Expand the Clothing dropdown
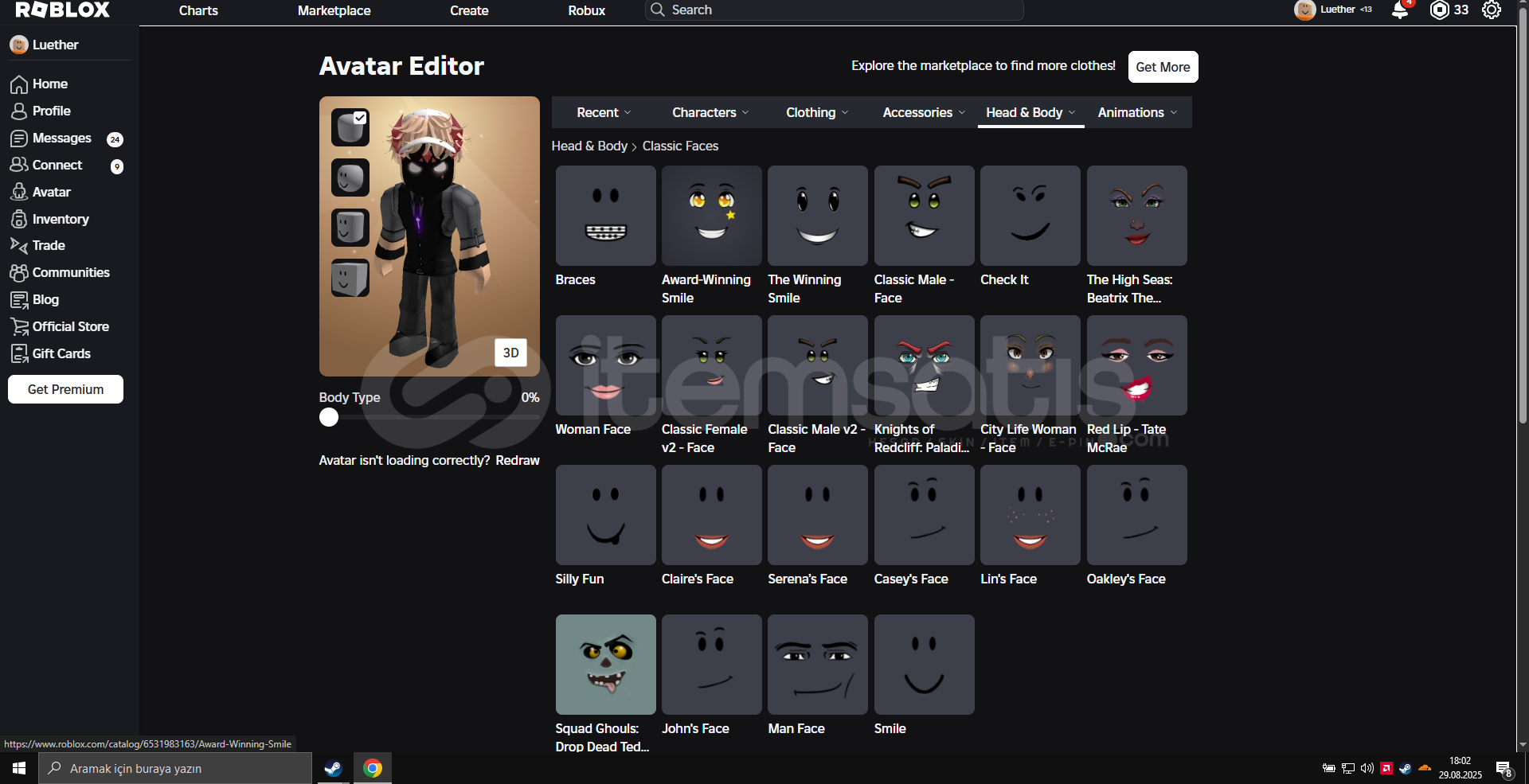 pyautogui.click(x=817, y=112)
